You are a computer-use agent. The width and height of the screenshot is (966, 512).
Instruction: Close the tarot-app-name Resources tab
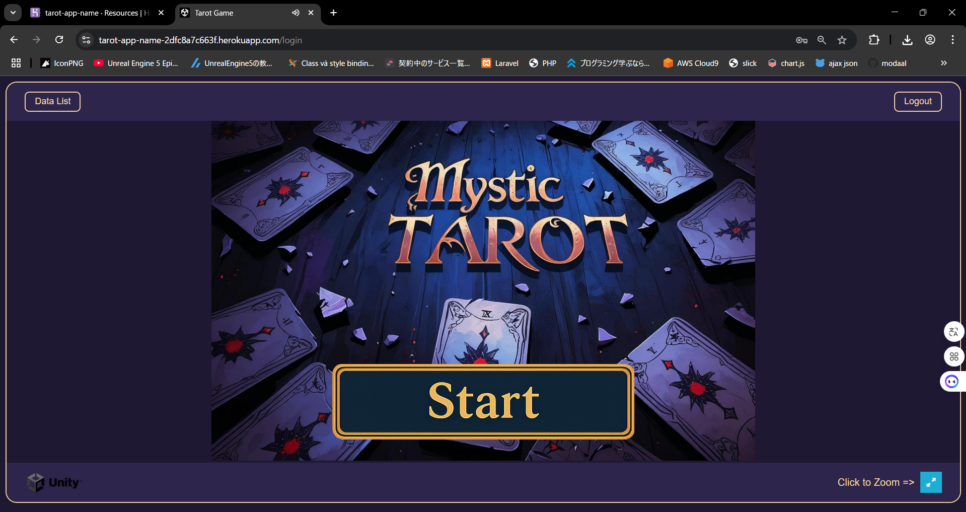click(161, 13)
